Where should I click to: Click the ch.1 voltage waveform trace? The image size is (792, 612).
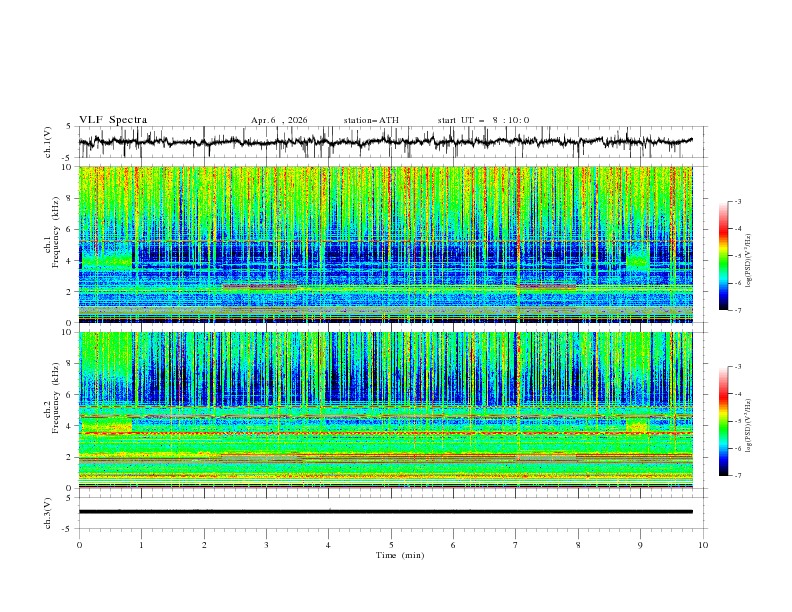(386, 142)
